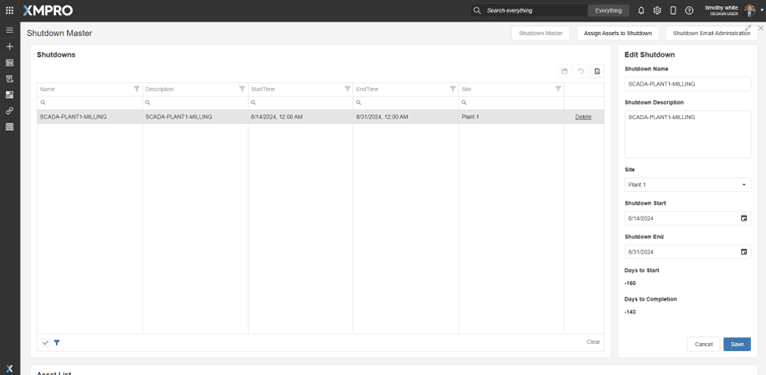Expand the timothy white user menu arrow
This screenshot has height=375, width=766.
click(762, 10)
